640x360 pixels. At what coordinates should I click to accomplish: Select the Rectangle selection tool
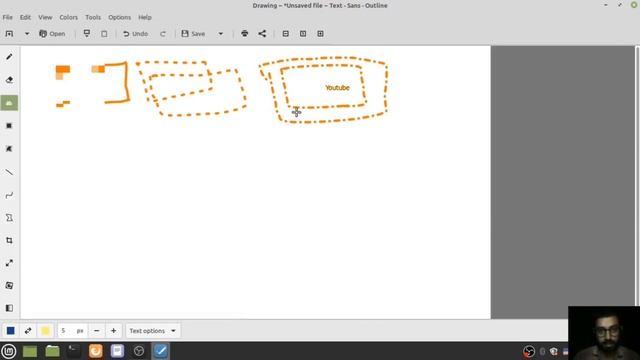pyautogui.click(x=9, y=126)
